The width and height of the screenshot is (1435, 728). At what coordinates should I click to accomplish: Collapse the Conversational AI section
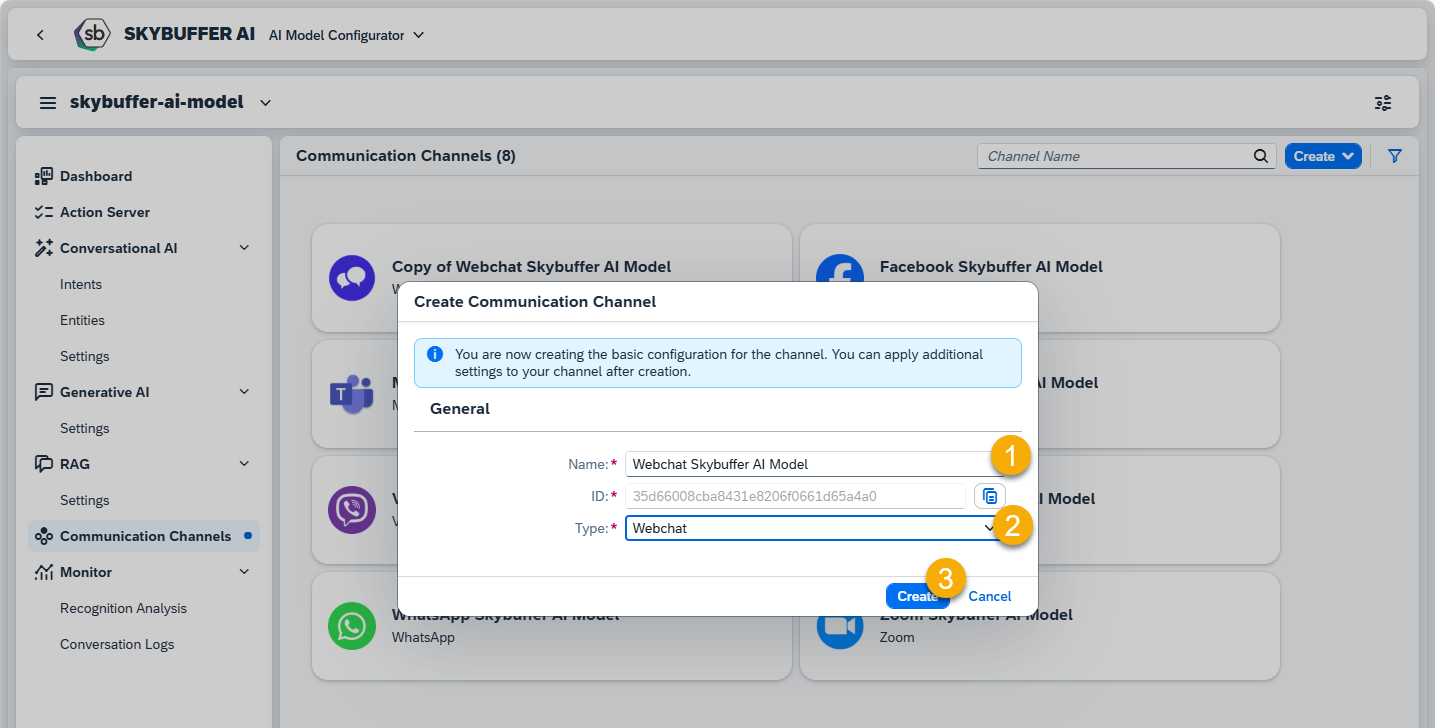pyautogui.click(x=245, y=248)
